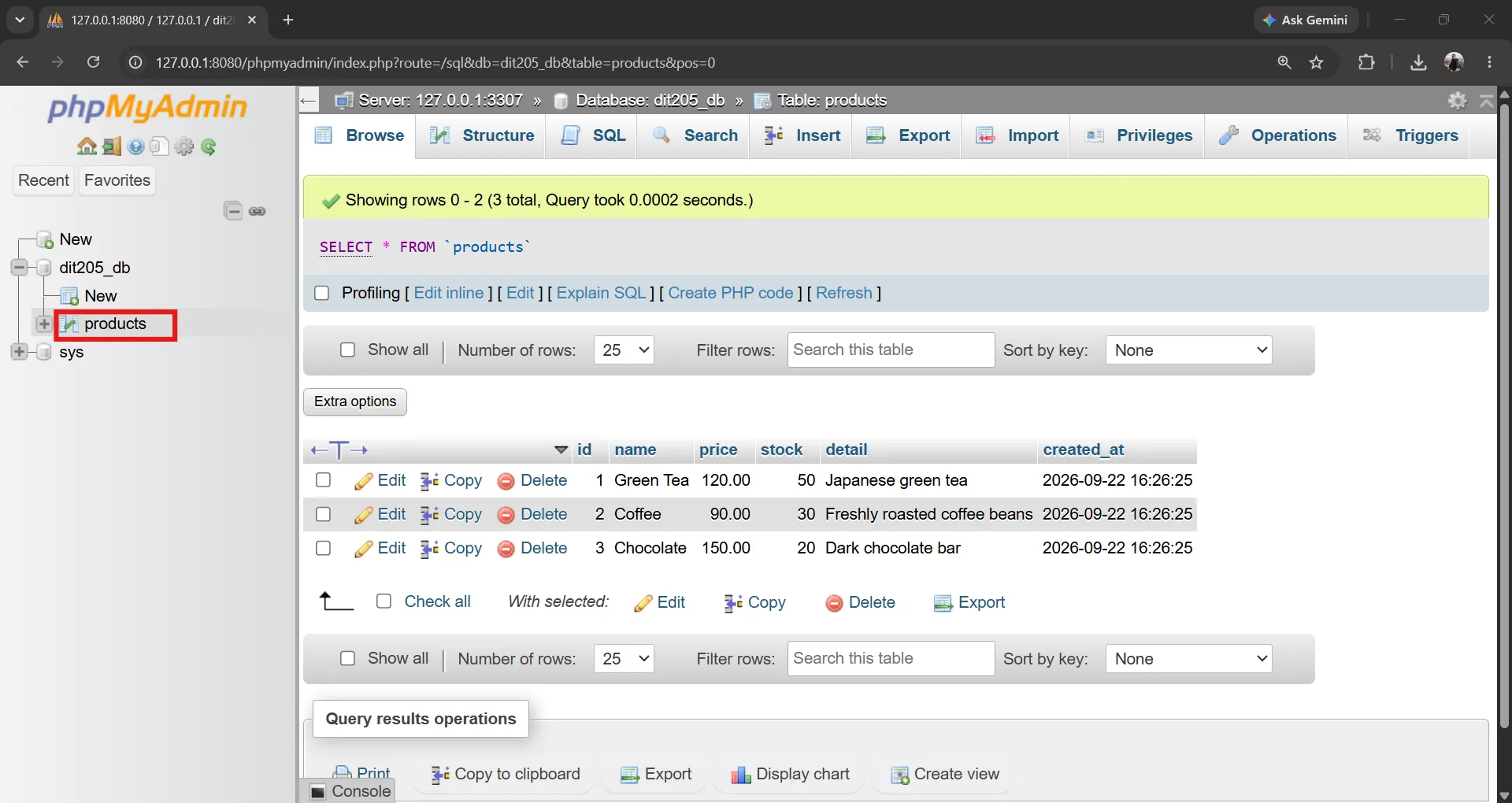
Task: Click upper Filter rows search field
Action: 891,350
